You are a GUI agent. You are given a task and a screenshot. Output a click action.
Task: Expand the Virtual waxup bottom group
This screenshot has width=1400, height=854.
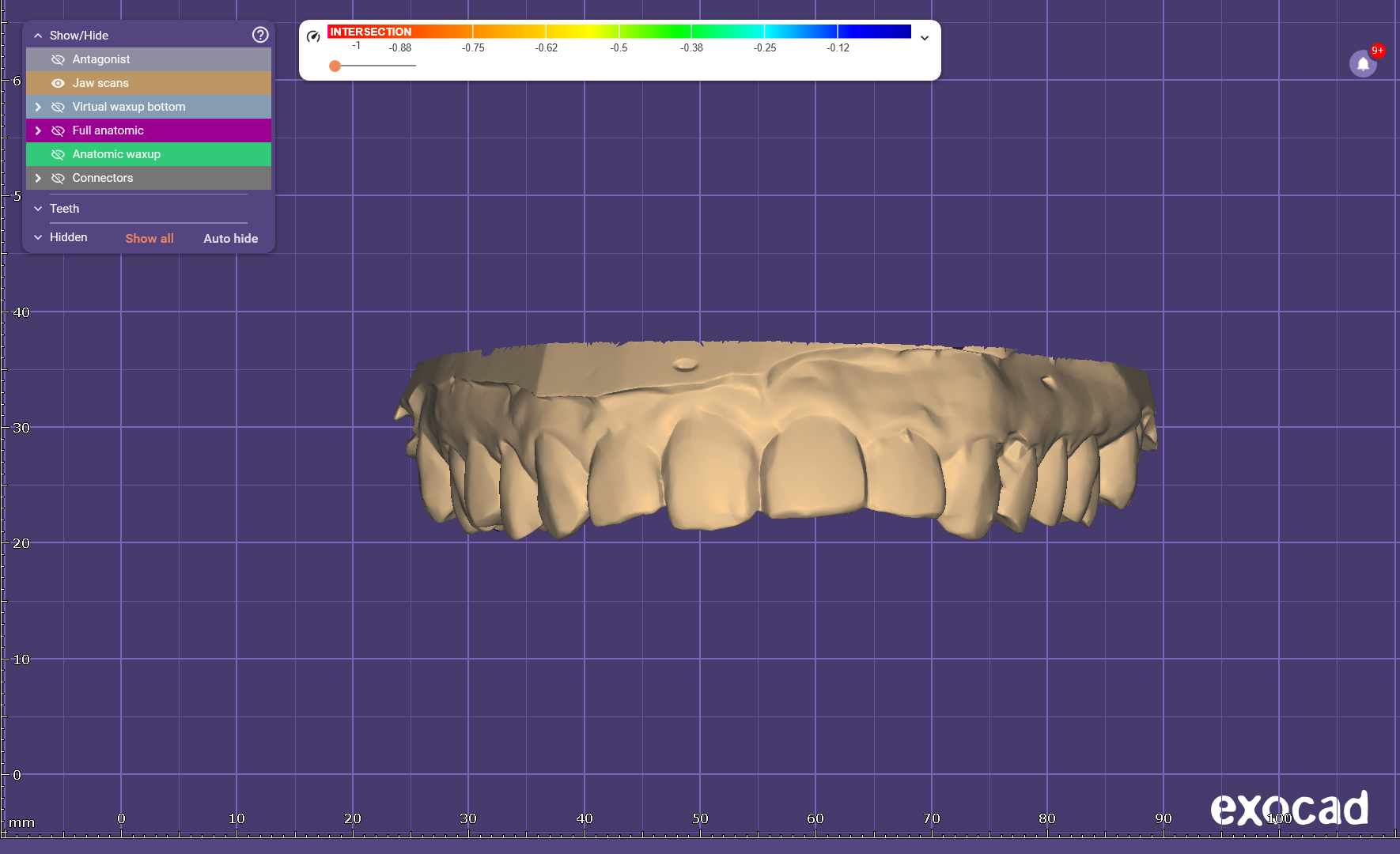(x=38, y=107)
